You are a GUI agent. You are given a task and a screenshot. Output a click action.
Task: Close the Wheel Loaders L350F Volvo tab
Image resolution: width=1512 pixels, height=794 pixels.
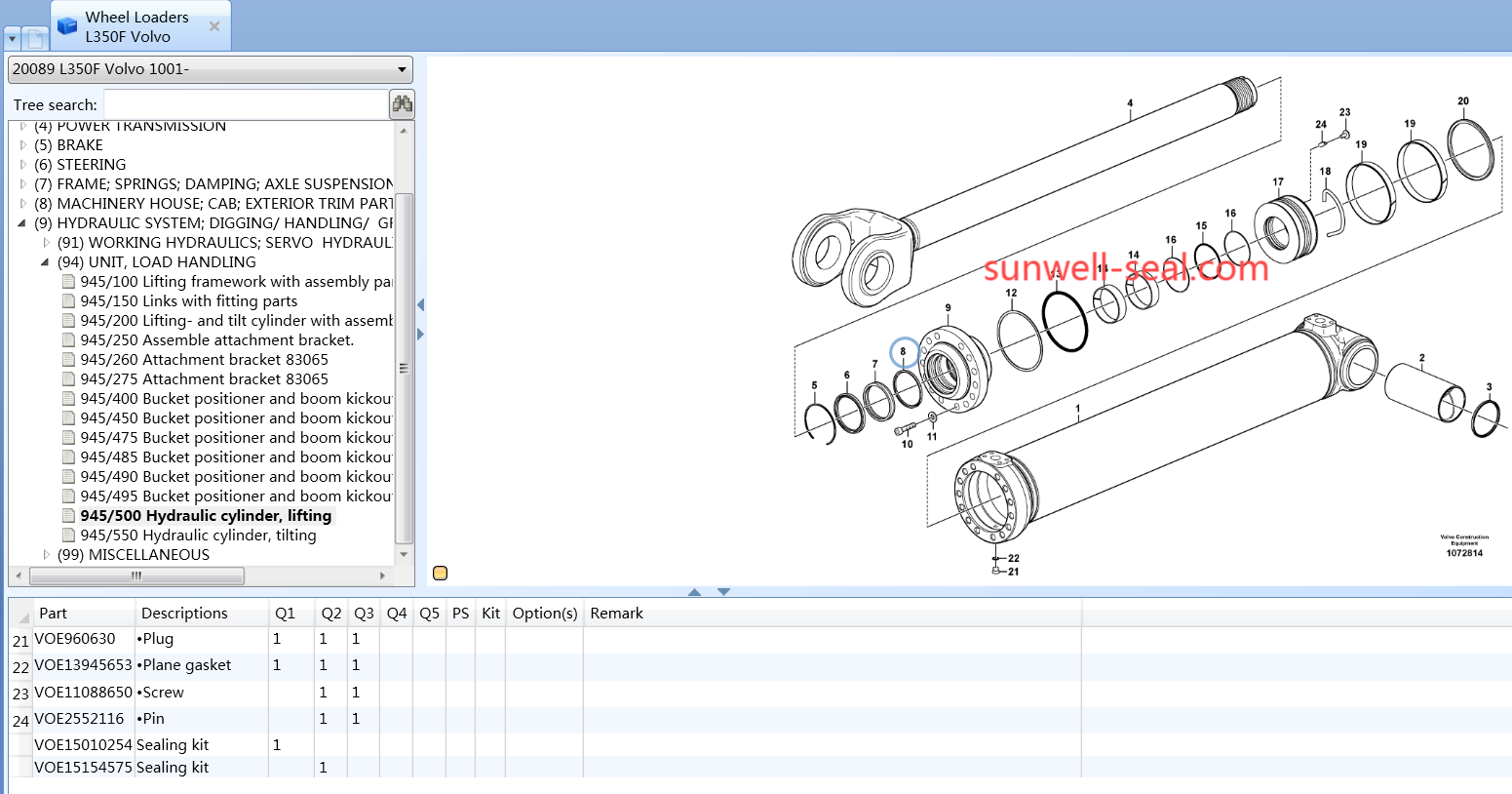tap(214, 26)
